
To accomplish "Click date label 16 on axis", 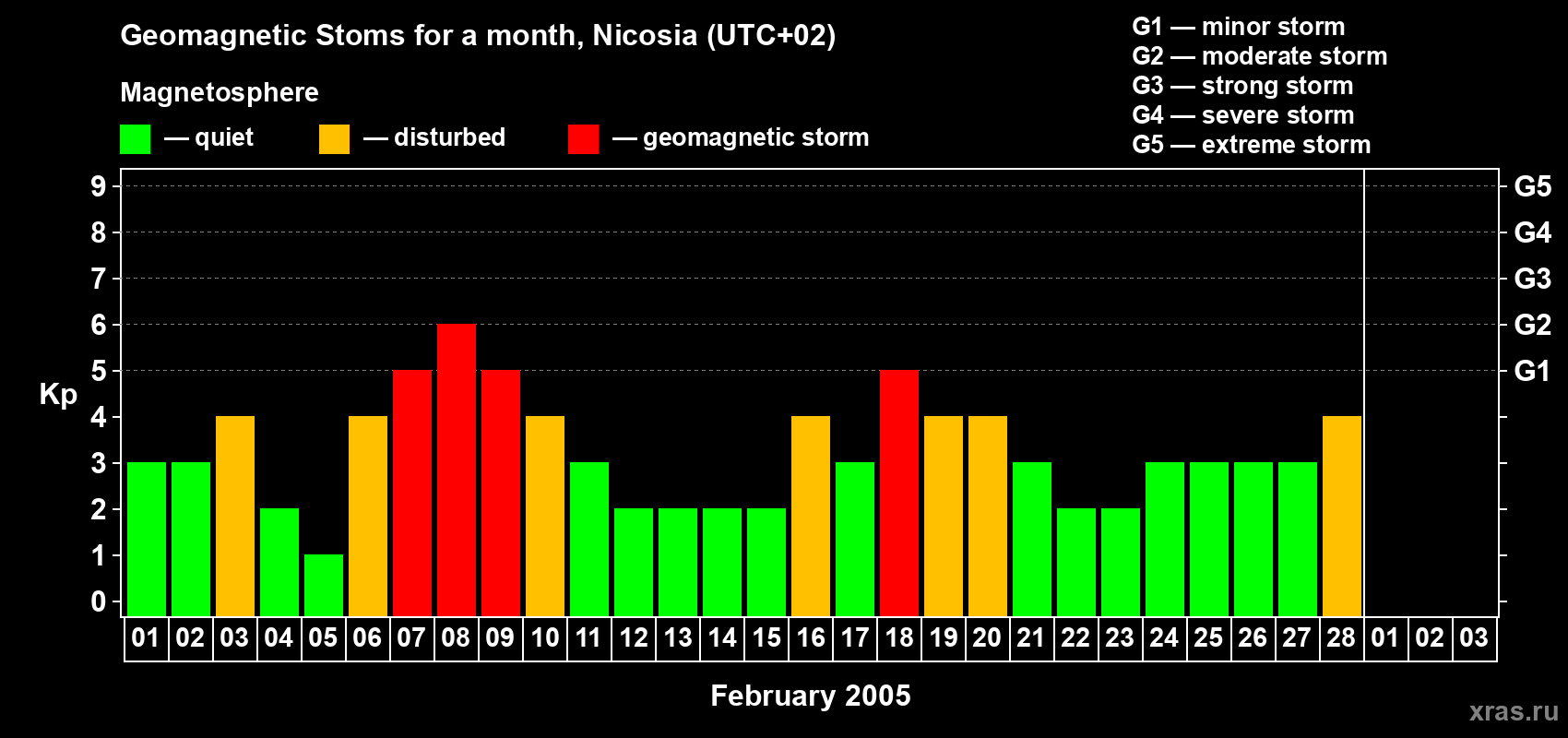I will click(811, 638).
